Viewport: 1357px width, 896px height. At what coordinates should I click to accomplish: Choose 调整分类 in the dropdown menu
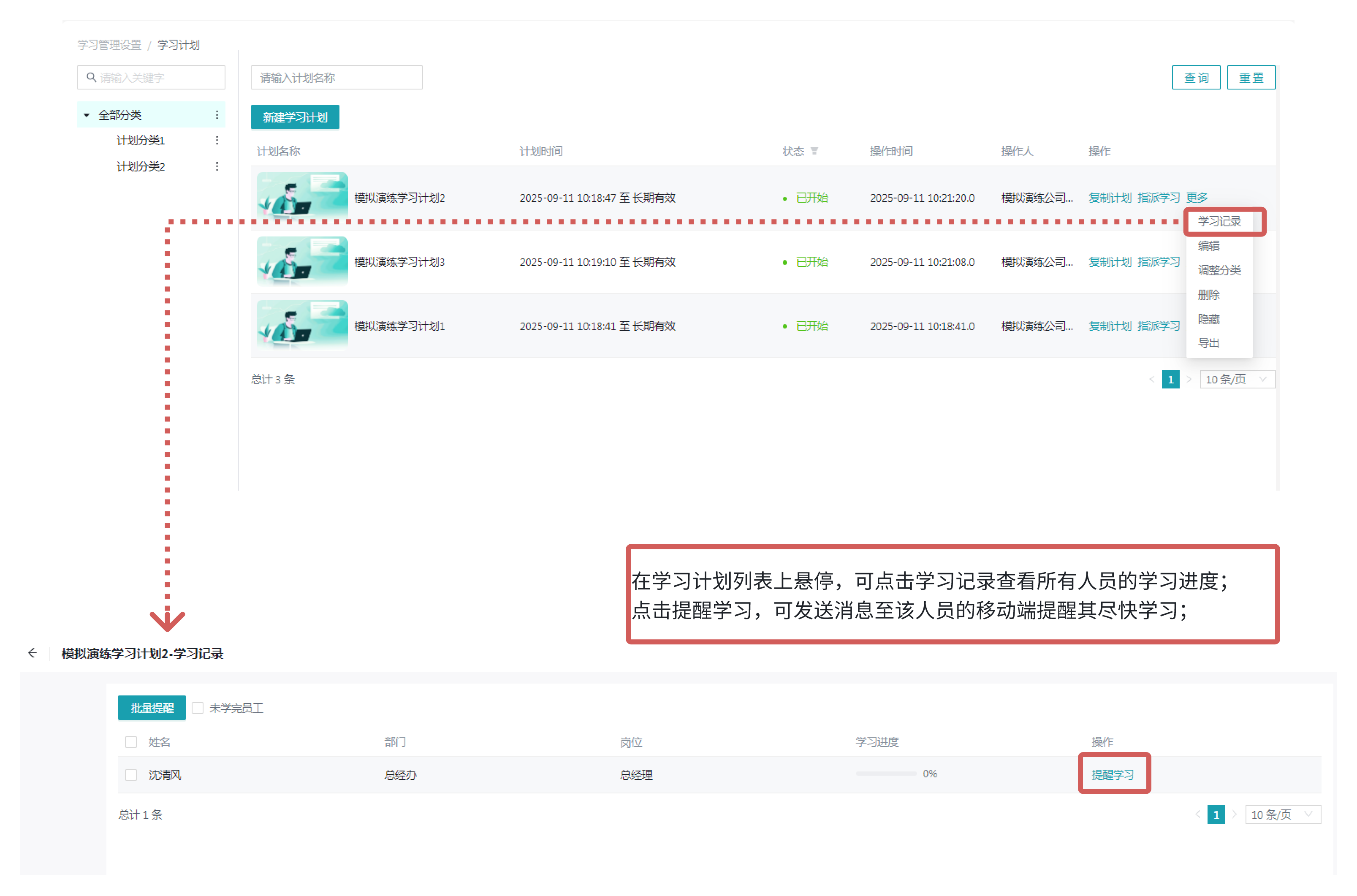click(x=1220, y=270)
